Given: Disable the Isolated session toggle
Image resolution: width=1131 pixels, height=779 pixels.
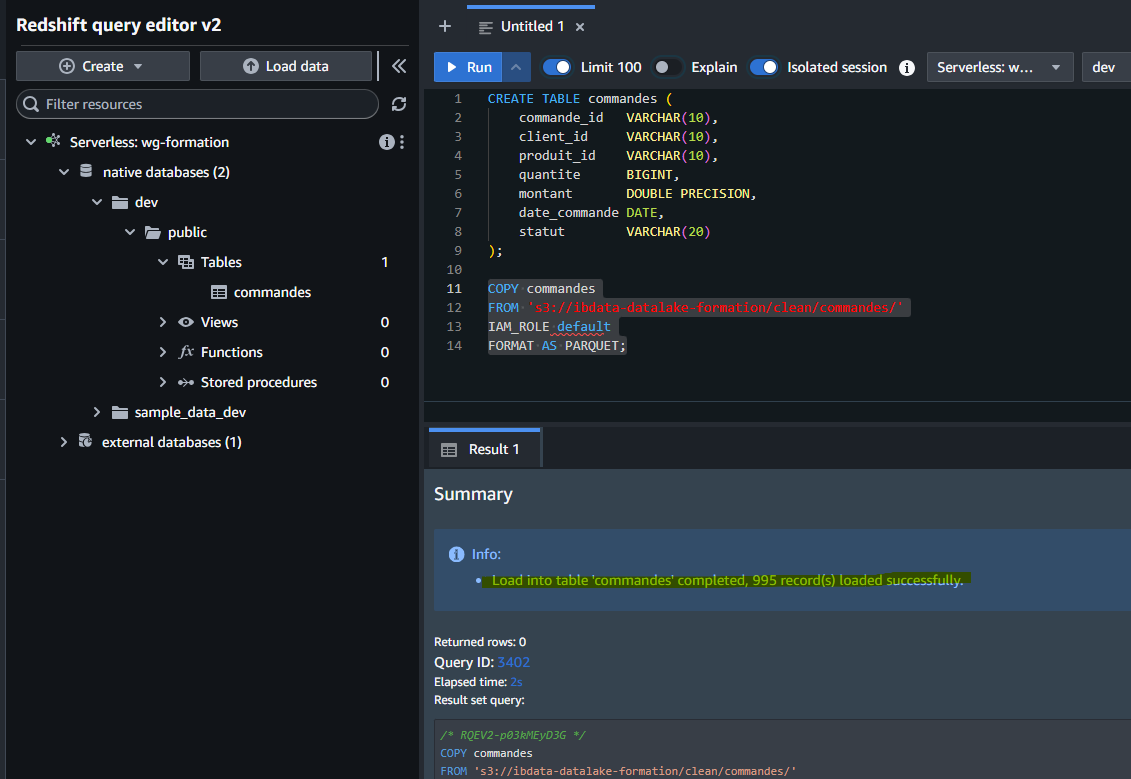Looking at the screenshot, I should tap(764, 67).
